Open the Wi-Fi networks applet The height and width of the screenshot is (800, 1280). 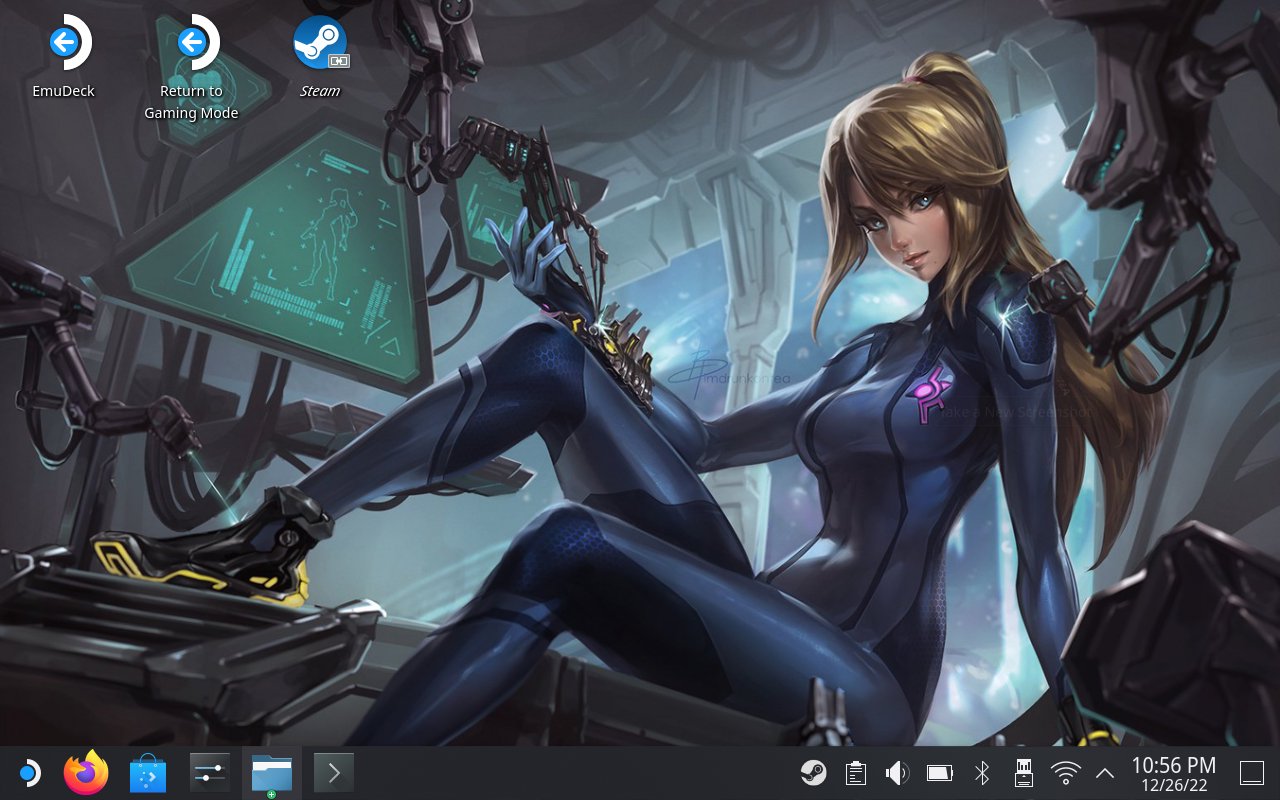1066,773
